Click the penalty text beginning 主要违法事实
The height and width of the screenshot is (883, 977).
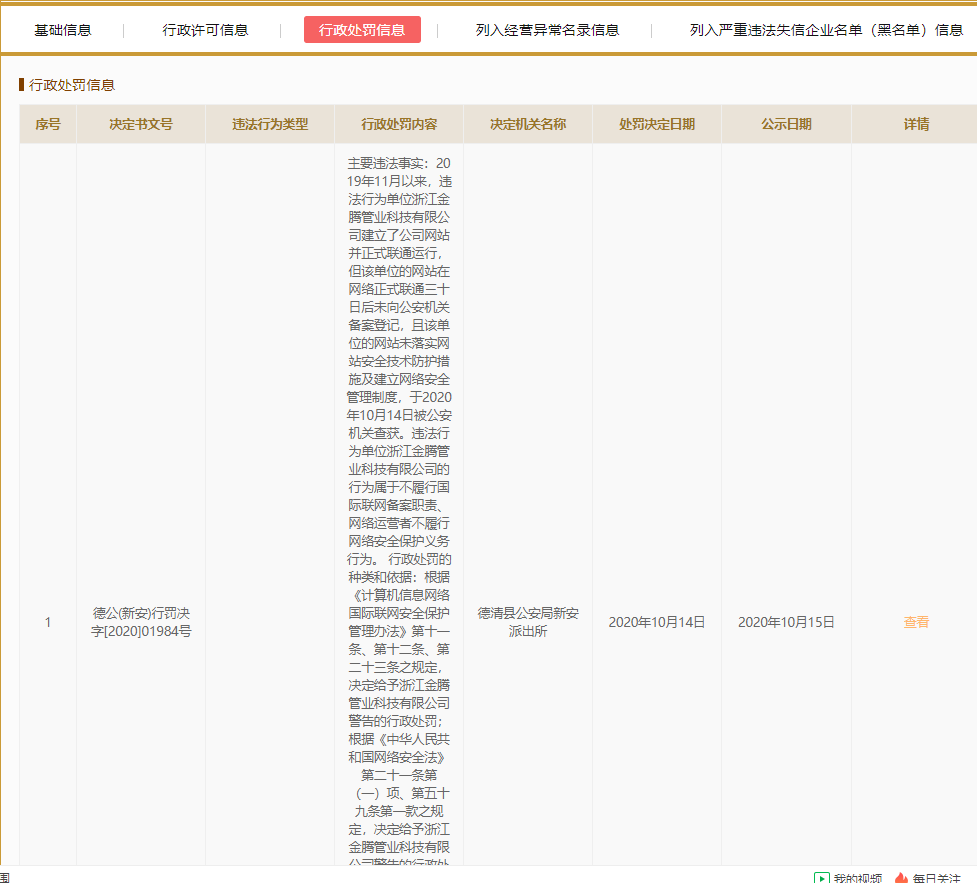[x=399, y=510]
